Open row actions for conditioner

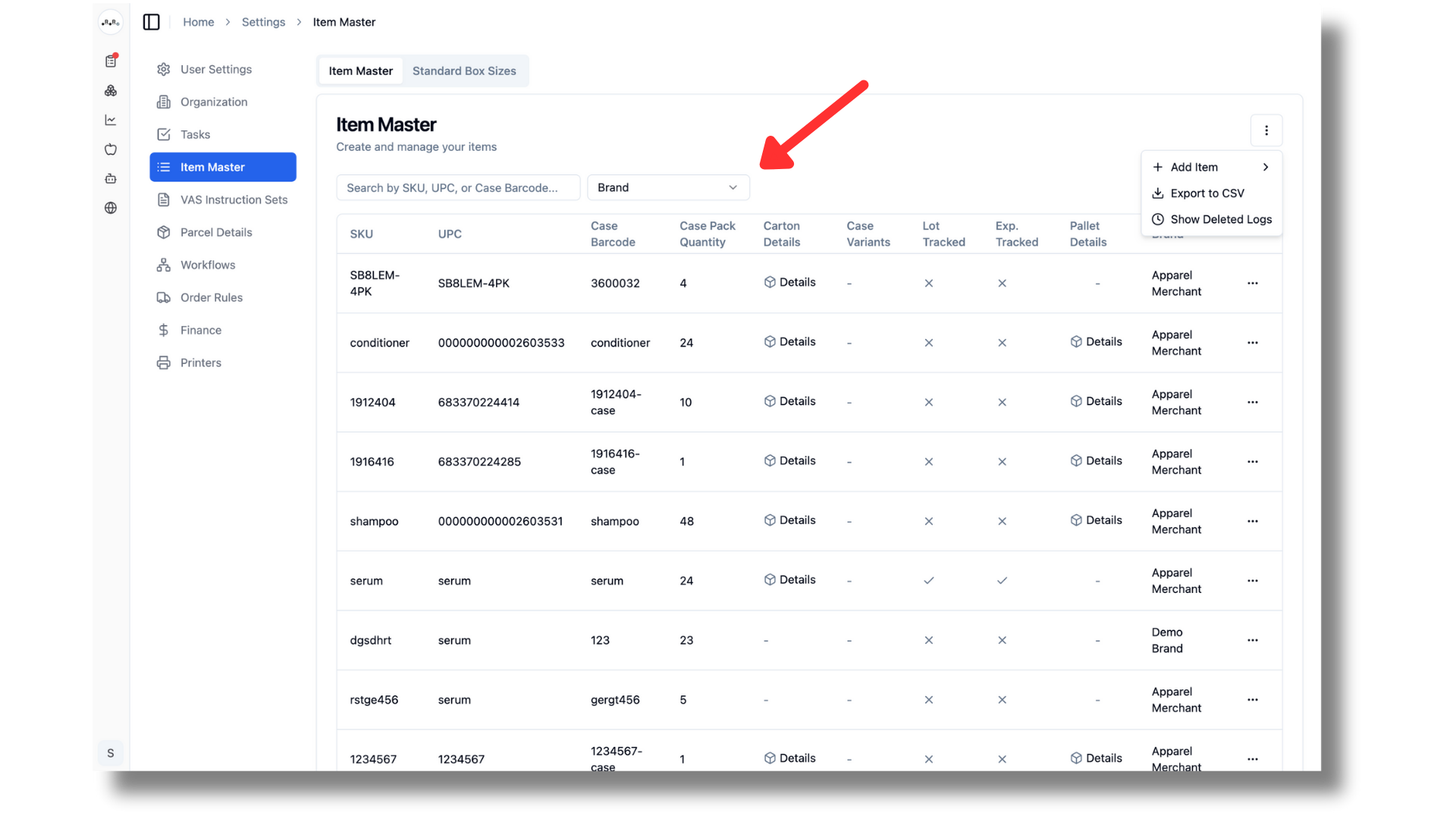[1253, 343]
